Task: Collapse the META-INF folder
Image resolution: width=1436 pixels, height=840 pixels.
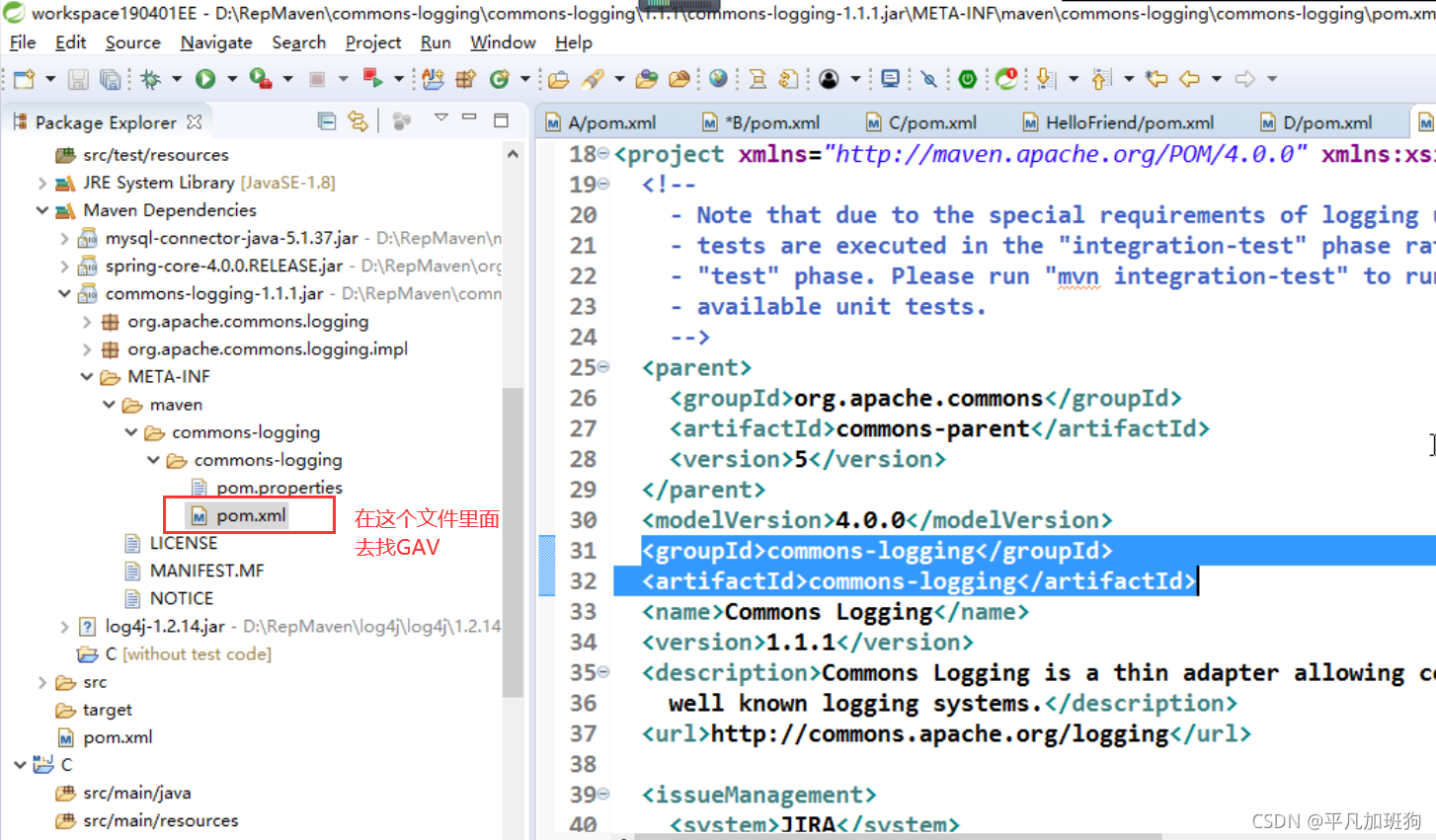Action: click(87, 376)
